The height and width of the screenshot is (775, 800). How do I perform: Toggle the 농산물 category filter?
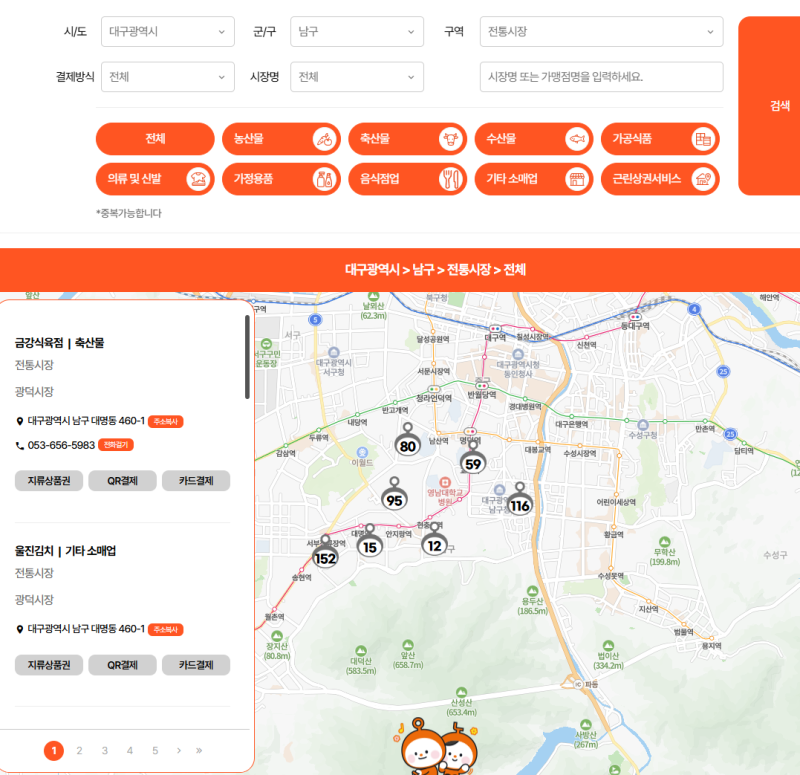pos(281,139)
